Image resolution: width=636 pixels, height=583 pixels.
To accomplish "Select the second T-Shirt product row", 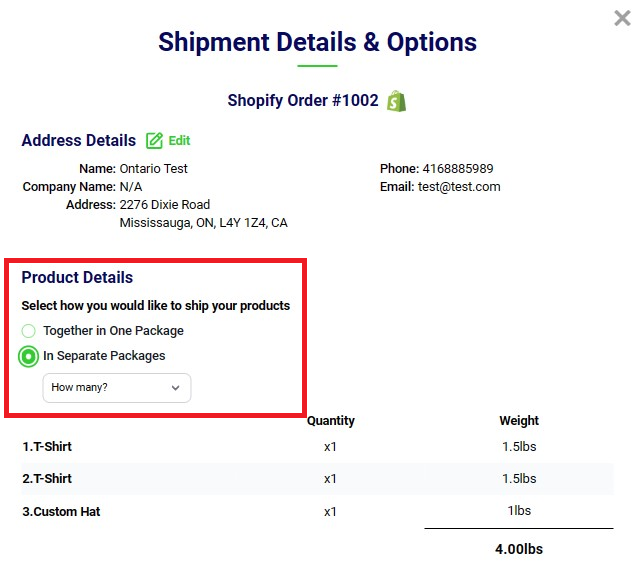I will pyautogui.click(x=47, y=479).
